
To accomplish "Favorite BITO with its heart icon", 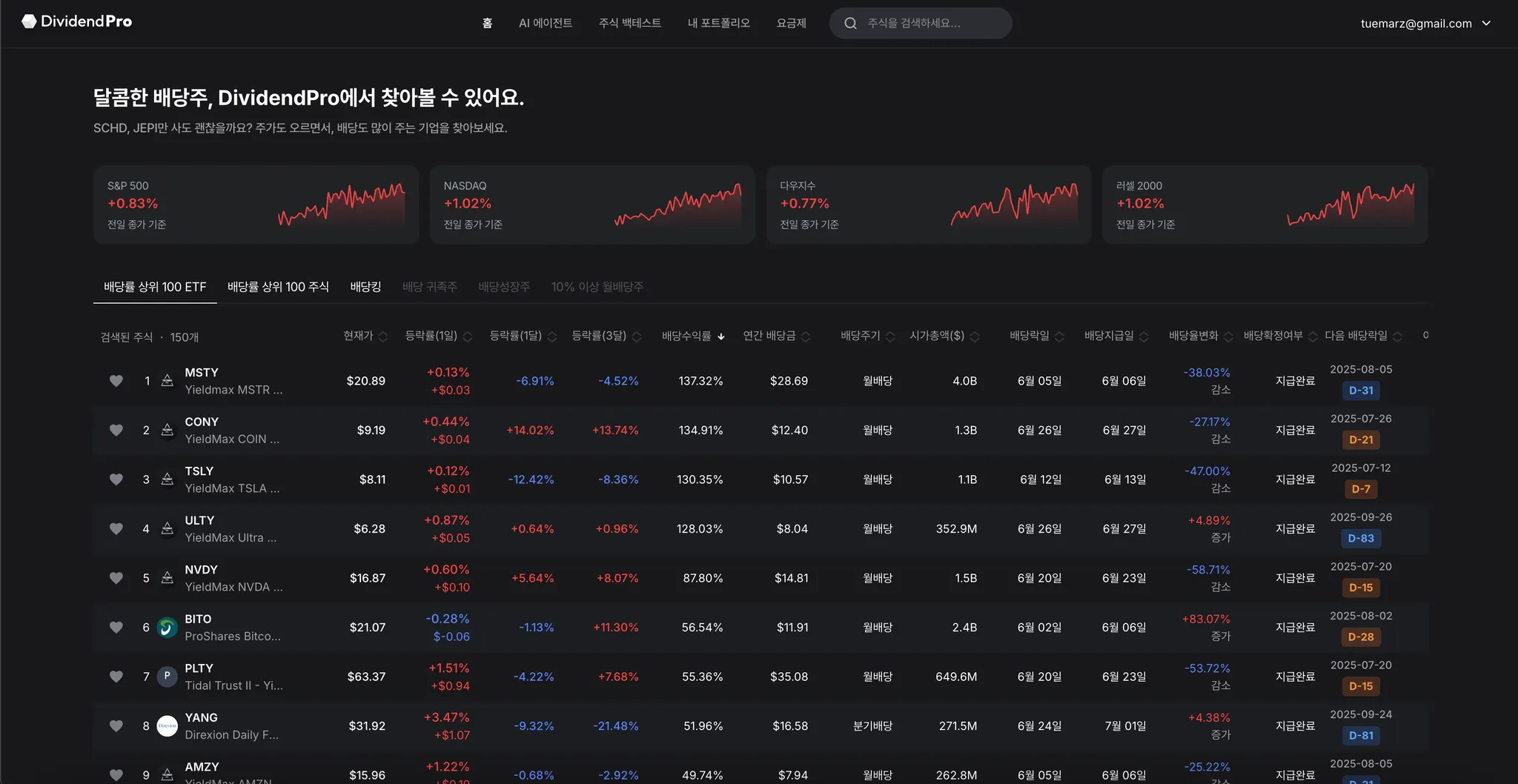I will [116, 628].
